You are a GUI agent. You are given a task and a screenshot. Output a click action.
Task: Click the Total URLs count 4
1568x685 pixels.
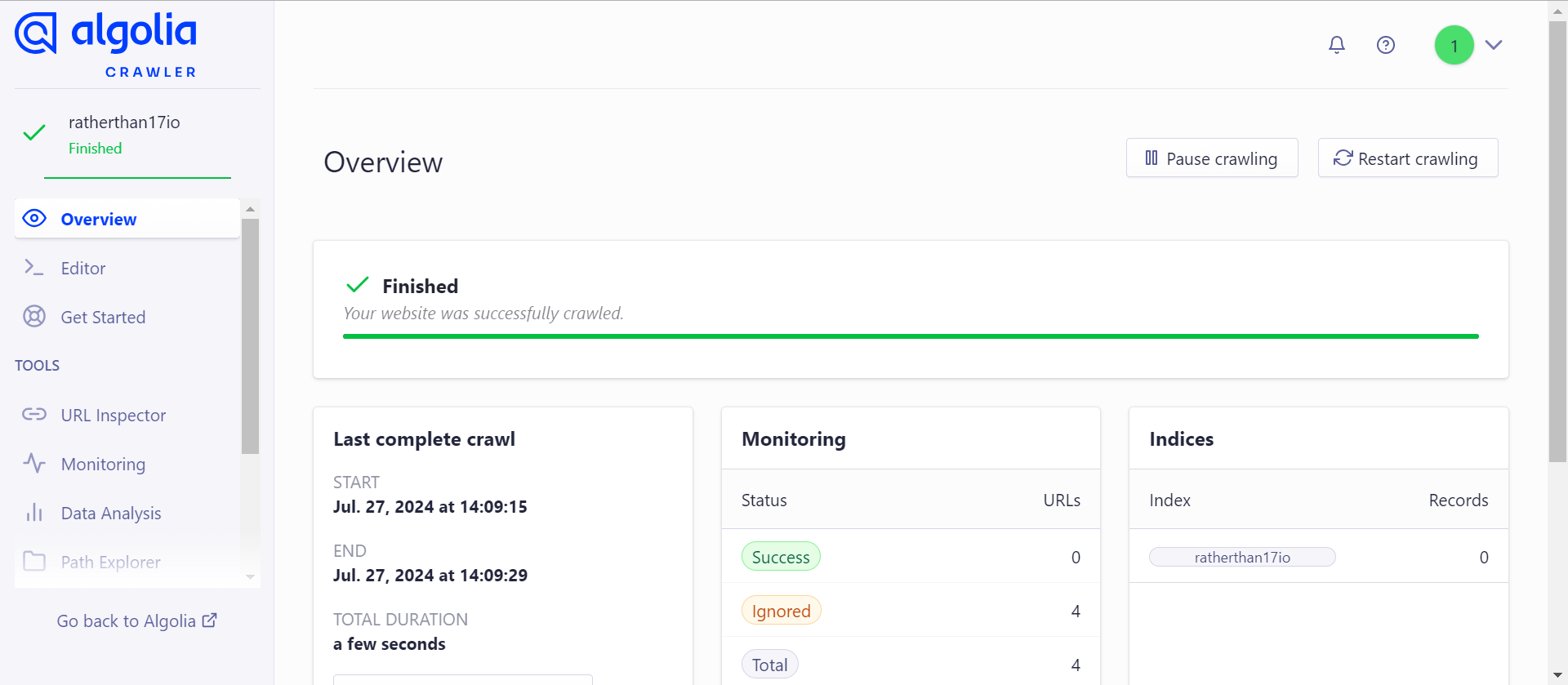1076,665
